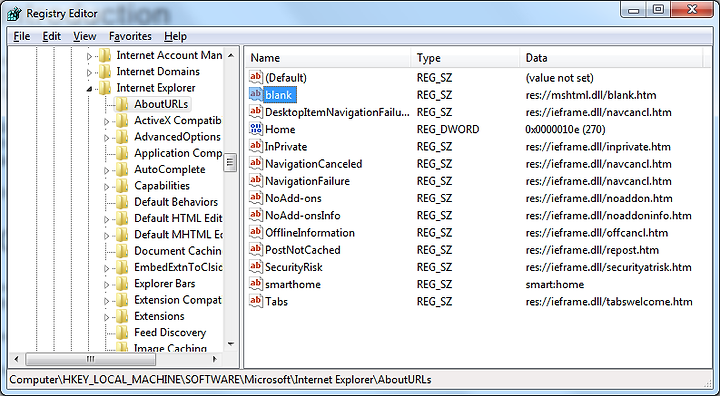The image size is (720, 396).
Task: Click the SecurityRisk string icon
Action: click(255, 267)
